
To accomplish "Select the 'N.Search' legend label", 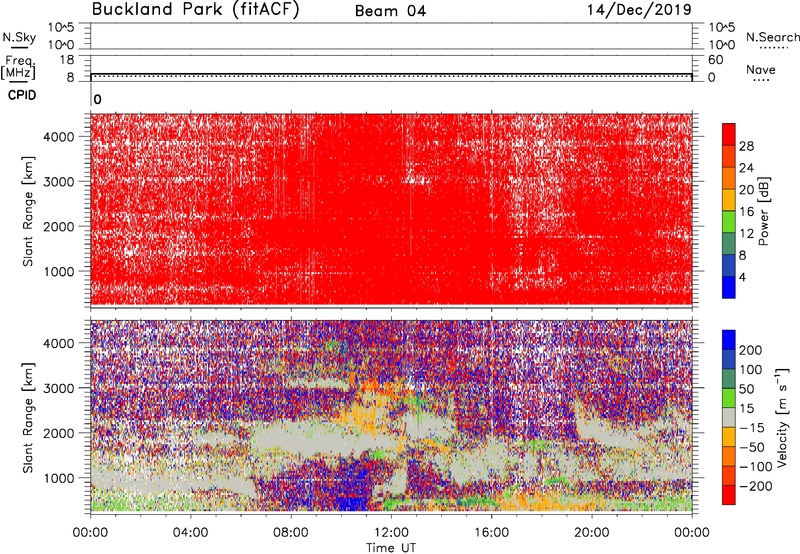I will 772,37.
